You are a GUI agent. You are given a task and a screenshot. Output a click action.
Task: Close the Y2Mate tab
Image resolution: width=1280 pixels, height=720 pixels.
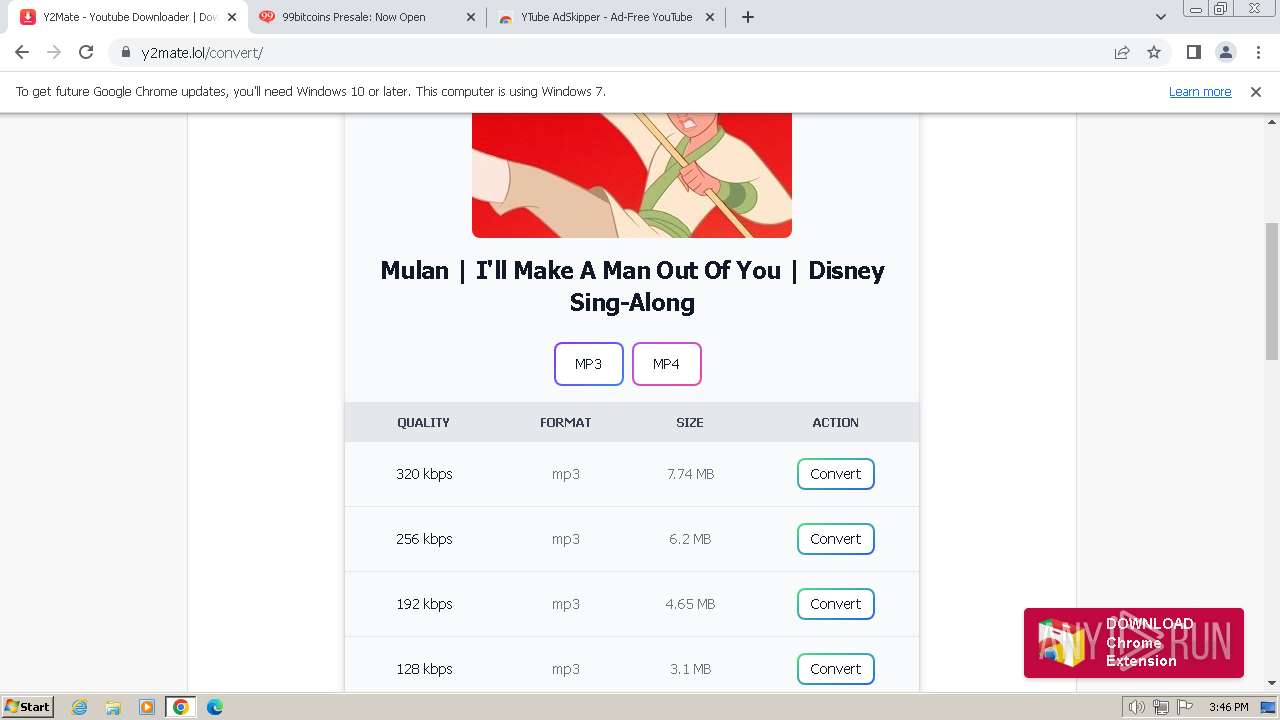tap(232, 17)
